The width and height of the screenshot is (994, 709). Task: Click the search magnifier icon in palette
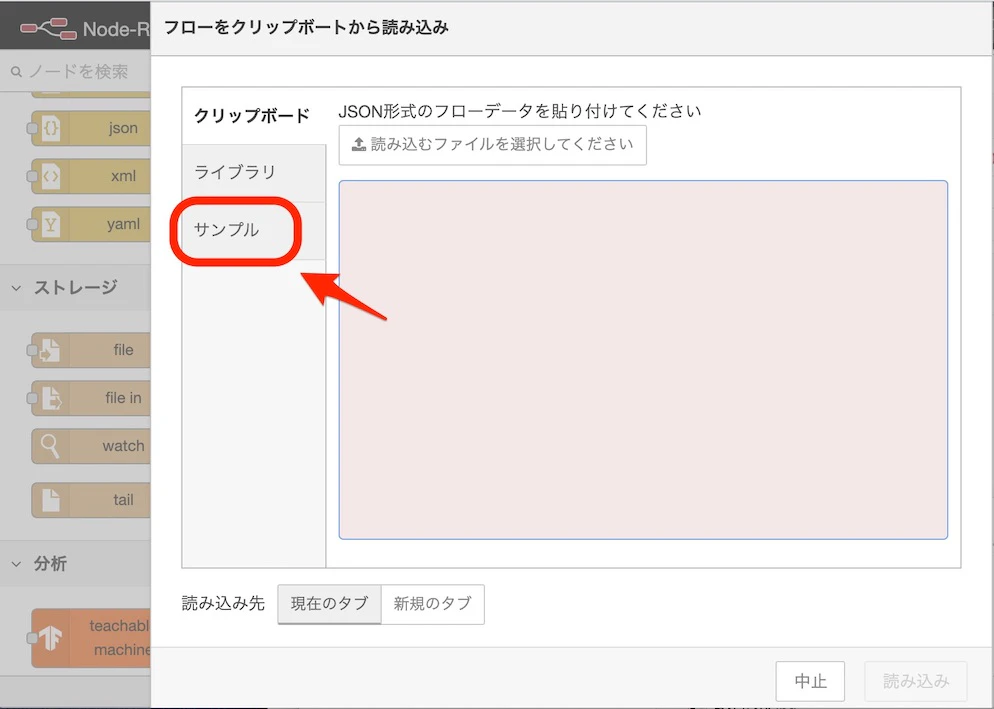pyautogui.click(x=16, y=72)
